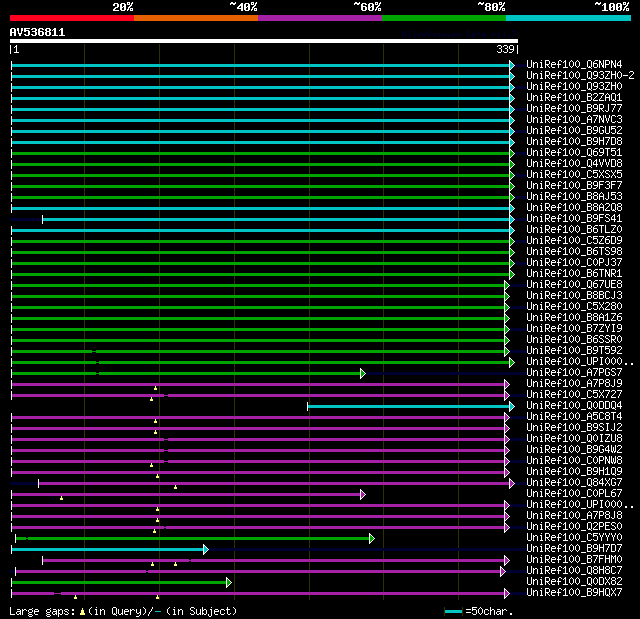Image resolution: width=640 pixels, height=619 pixels.
Task: Click the UniRef100_A5C8T4 label
Action: pos(574,417)
